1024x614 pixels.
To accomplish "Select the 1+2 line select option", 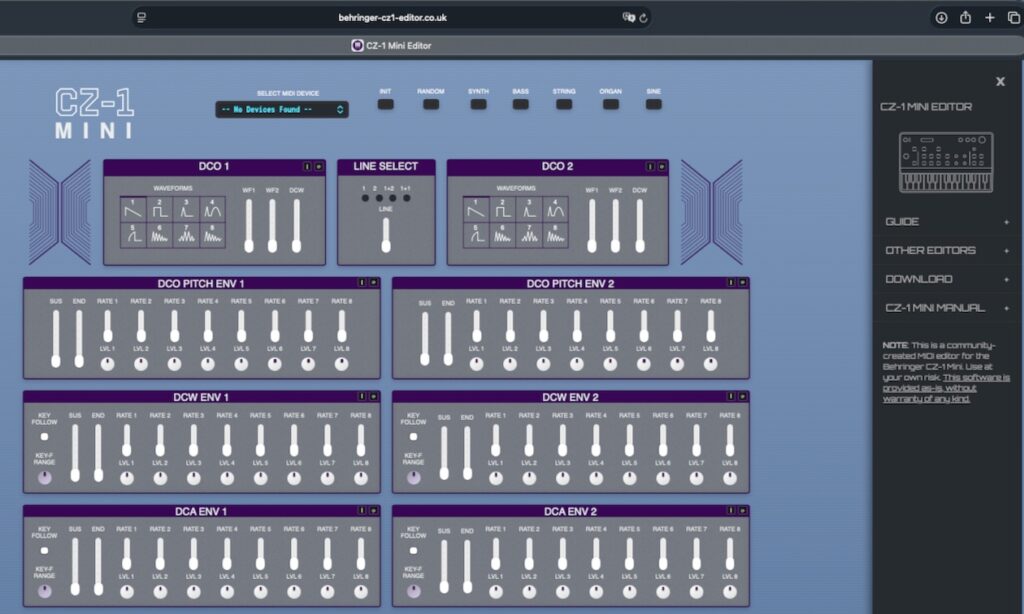I will click(x=391, y=197).
